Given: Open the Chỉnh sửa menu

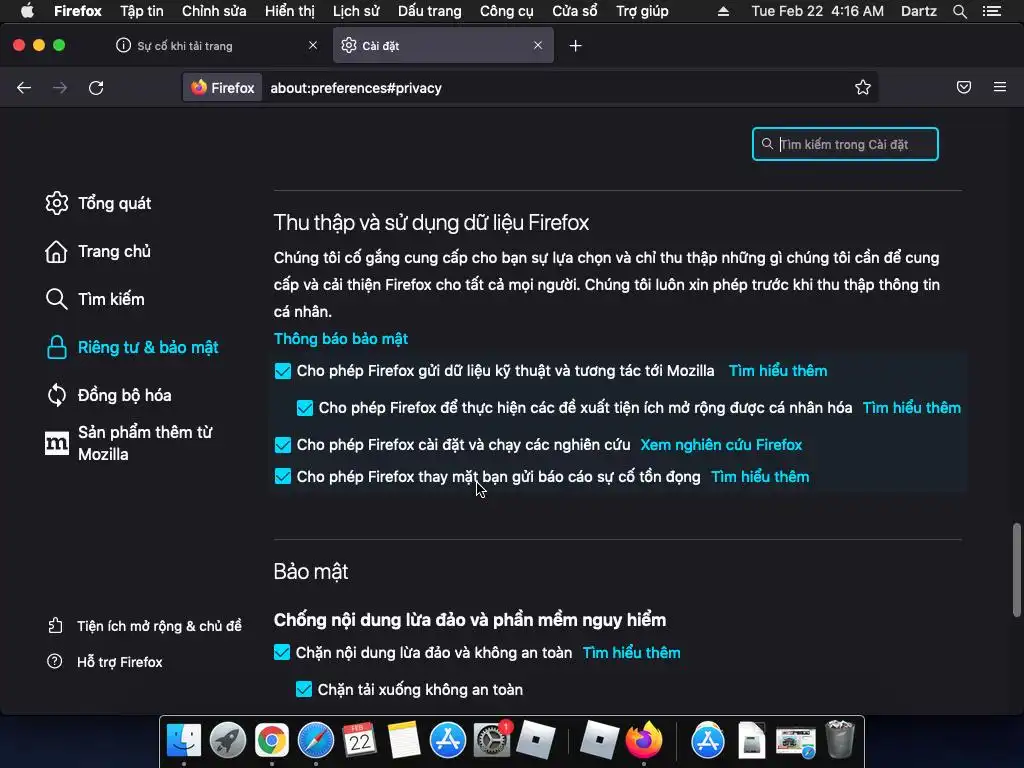Looking at the screenshot, I should click(x=214, y=11).
